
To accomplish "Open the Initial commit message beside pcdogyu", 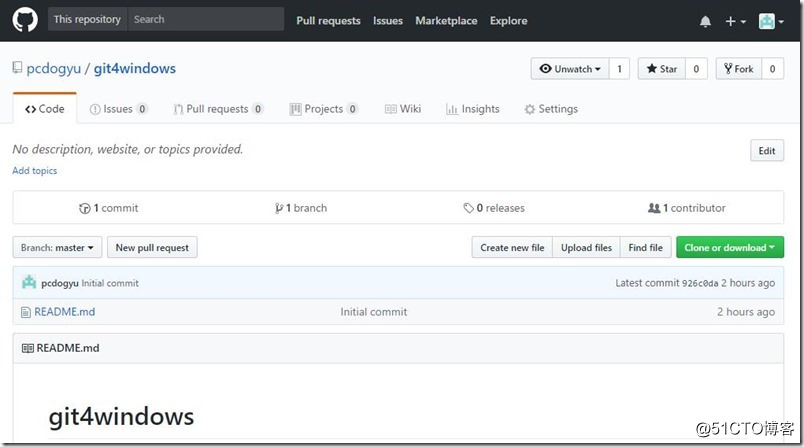I will point(110,283).
